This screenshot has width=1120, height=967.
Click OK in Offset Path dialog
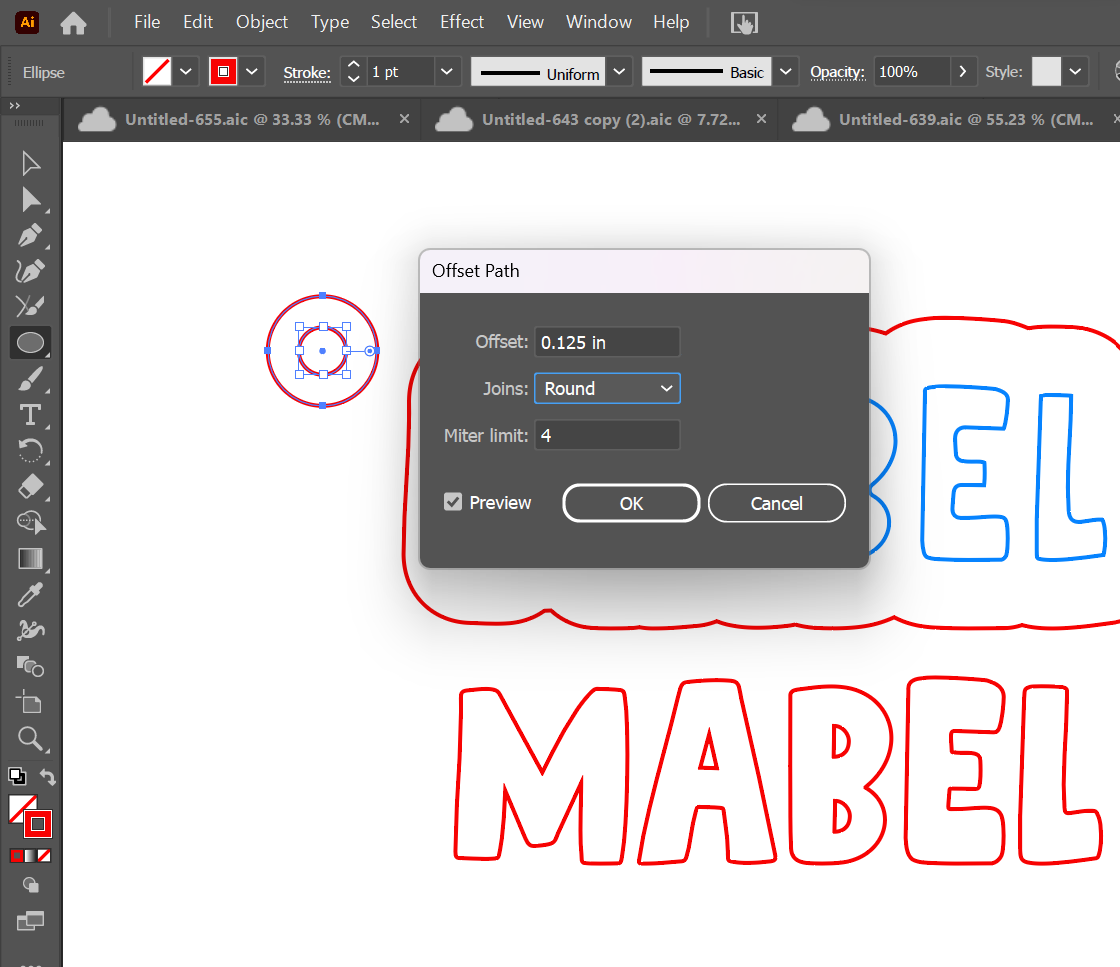coord(631,503)
